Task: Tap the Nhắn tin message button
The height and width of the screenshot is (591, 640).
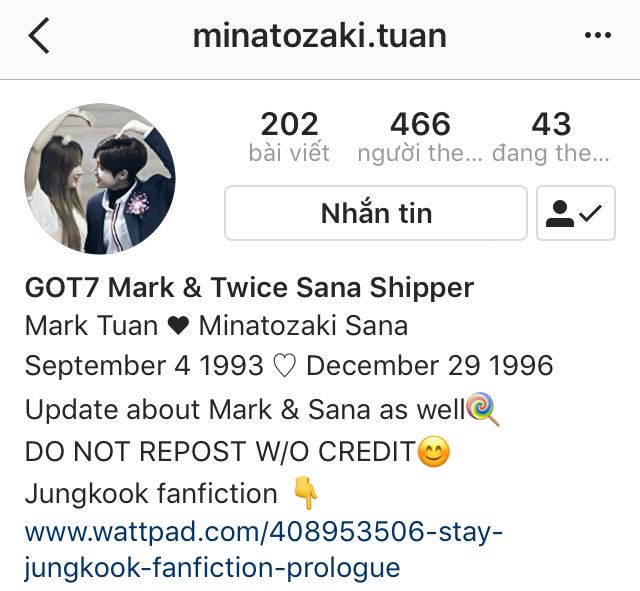Action: point(376,213)
